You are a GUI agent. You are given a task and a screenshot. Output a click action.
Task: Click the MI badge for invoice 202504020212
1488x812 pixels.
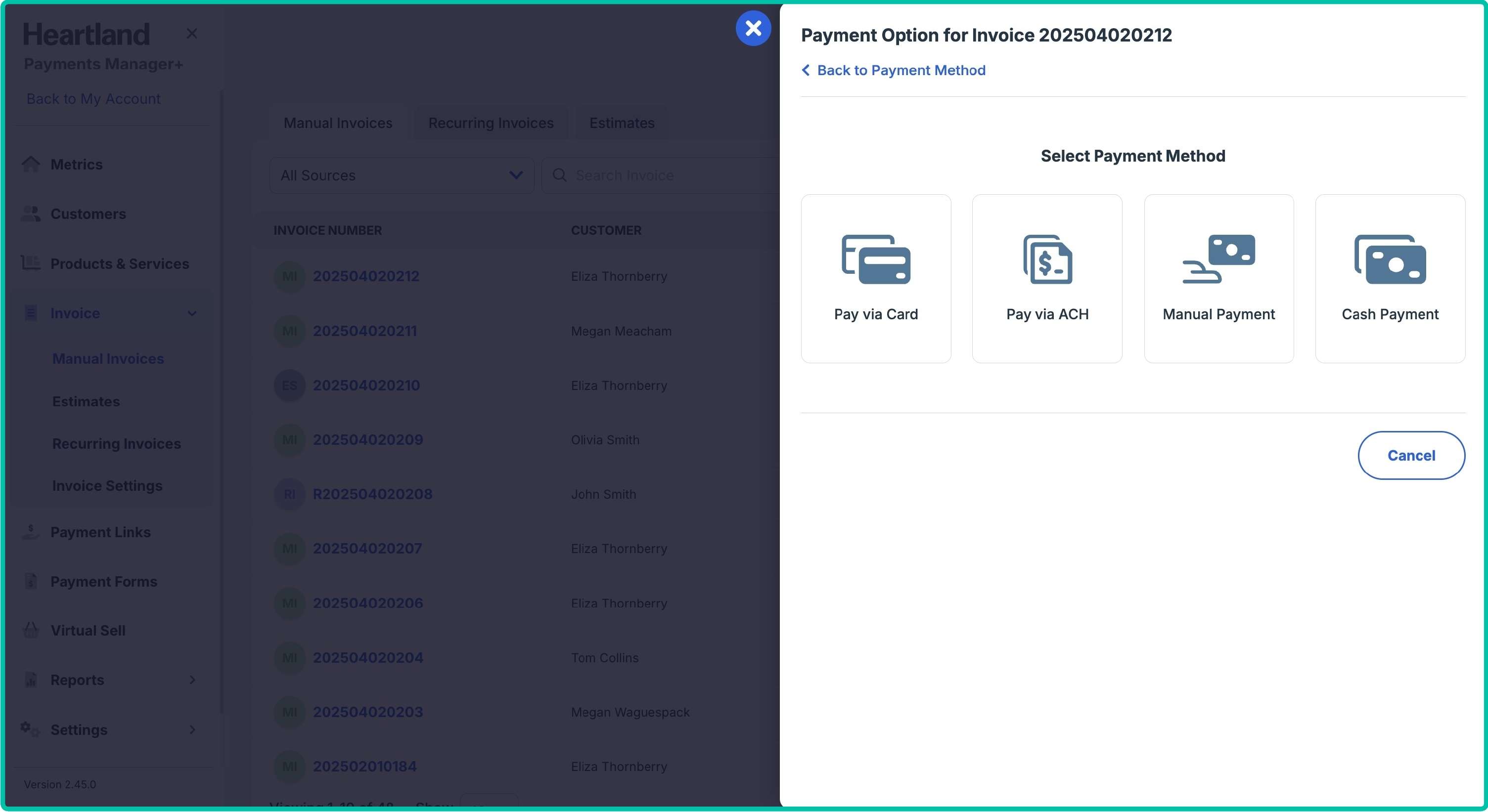click(x=289, y=276)
